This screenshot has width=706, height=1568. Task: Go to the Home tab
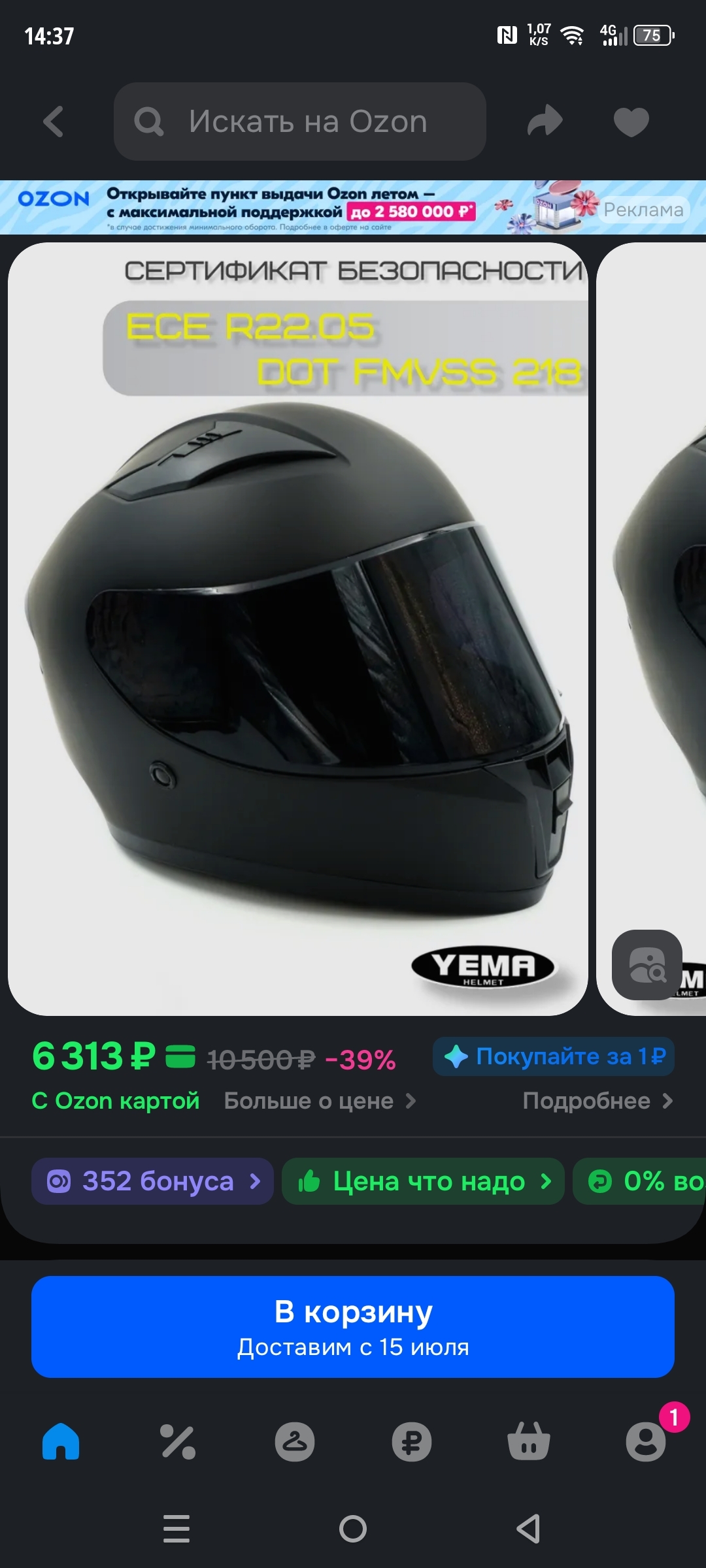[61, 1441]
